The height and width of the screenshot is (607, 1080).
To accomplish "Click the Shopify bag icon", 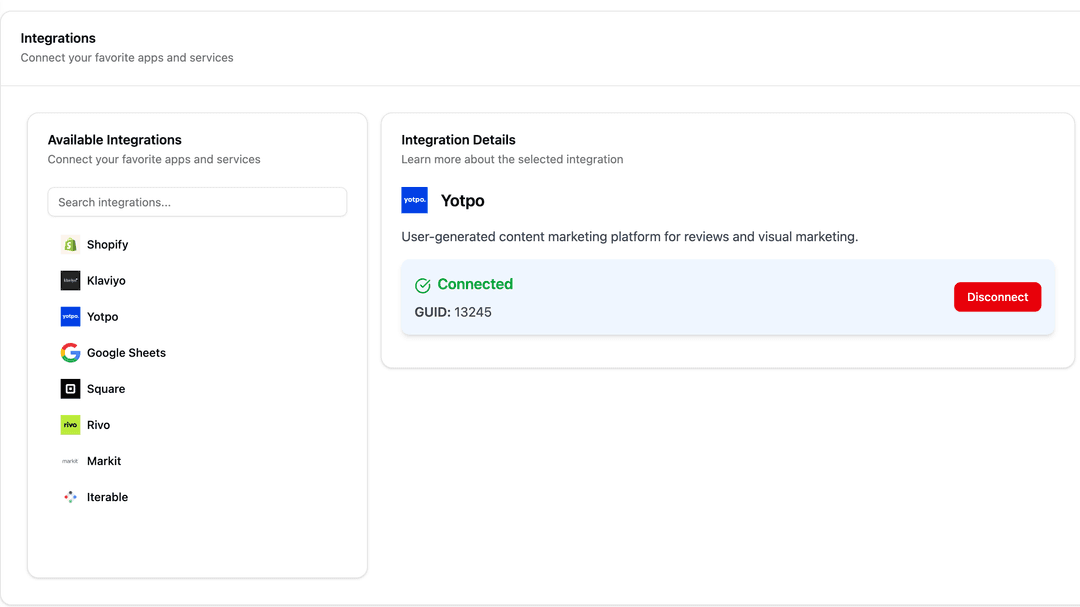I will [70, 245].
